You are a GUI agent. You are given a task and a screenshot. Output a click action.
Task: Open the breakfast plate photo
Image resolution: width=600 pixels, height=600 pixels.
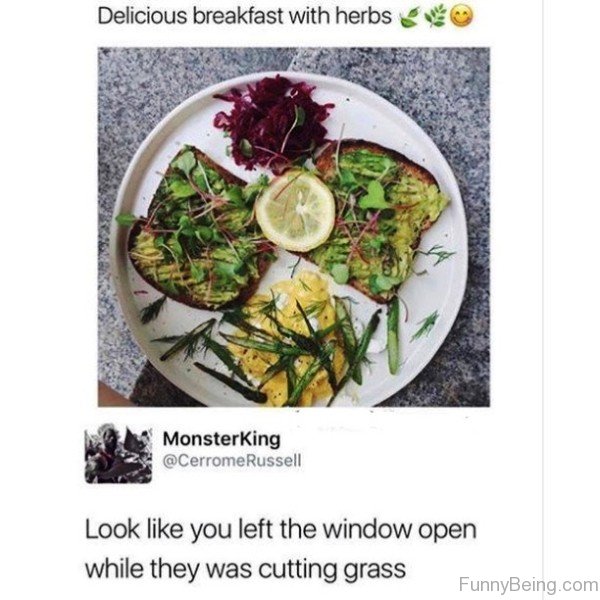click(294, 227)
